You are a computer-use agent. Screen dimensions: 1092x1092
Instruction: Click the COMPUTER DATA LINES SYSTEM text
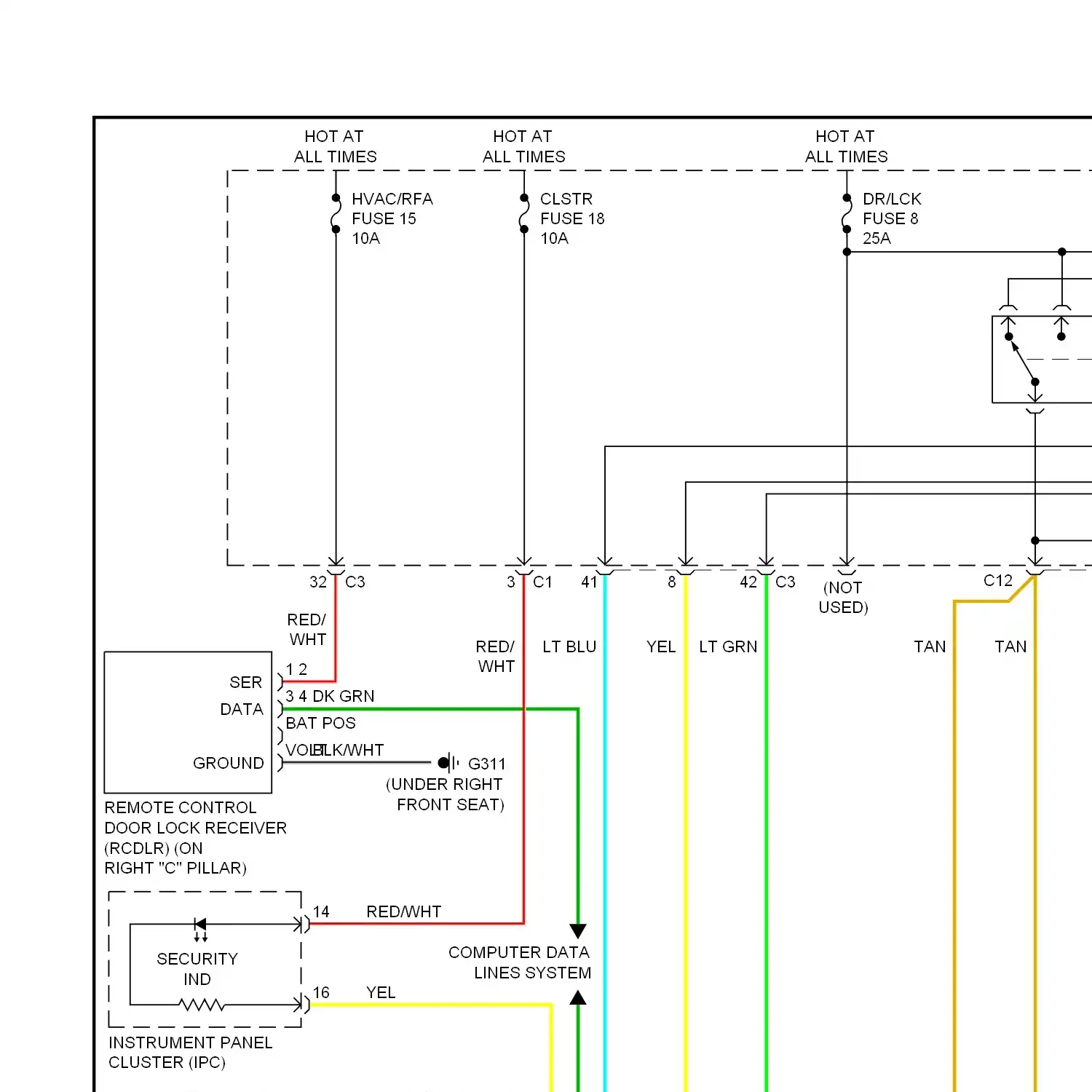coord(520,962)
